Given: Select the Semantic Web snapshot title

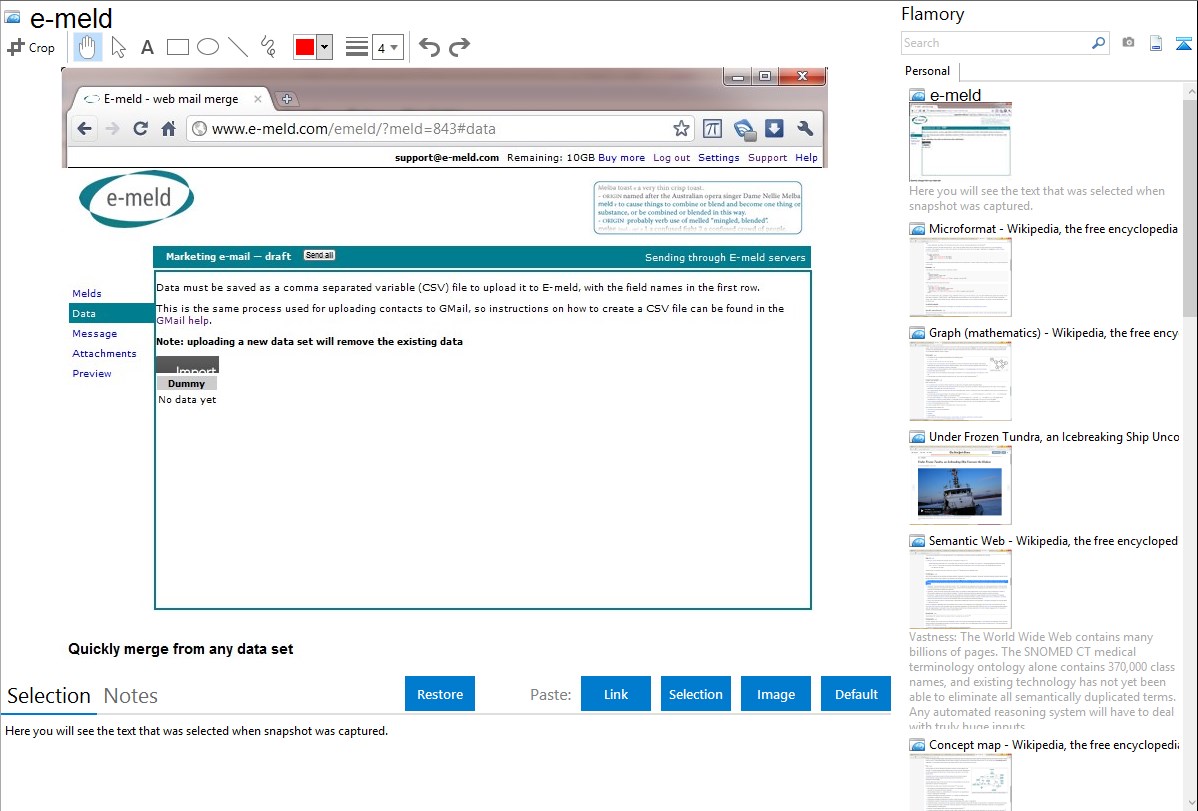Looking at the screenshot, I should pyautogui.click(x=1053, y=541).
